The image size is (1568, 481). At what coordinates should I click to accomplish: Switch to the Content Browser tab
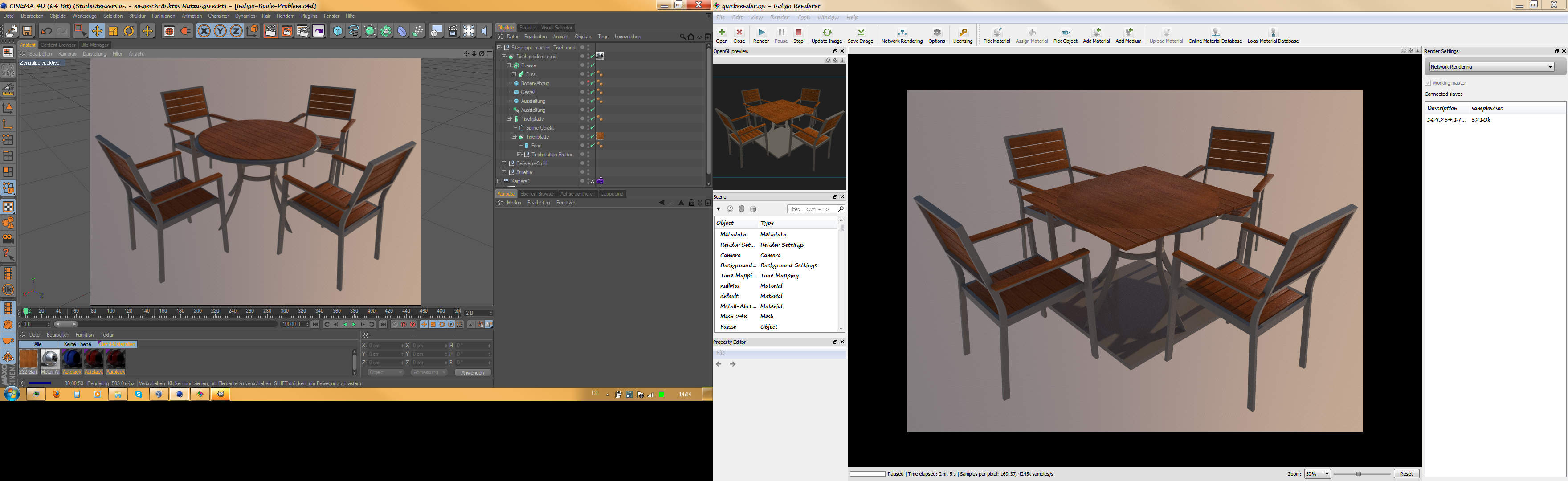58,45
